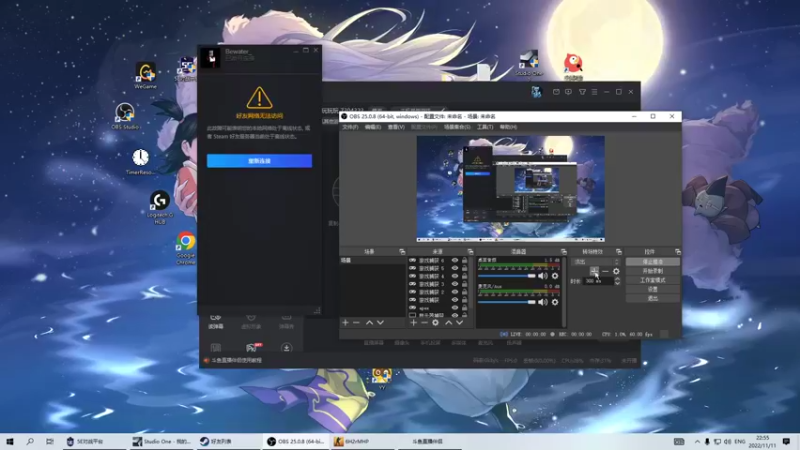
Task: Open Logitech G HUB desktop shortcut
Action: [x=160, y=207]
